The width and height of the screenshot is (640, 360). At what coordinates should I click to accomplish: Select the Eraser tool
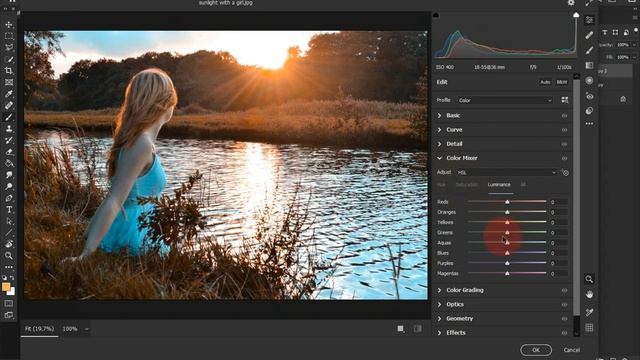pyautogui.click(x=9, y=152)
